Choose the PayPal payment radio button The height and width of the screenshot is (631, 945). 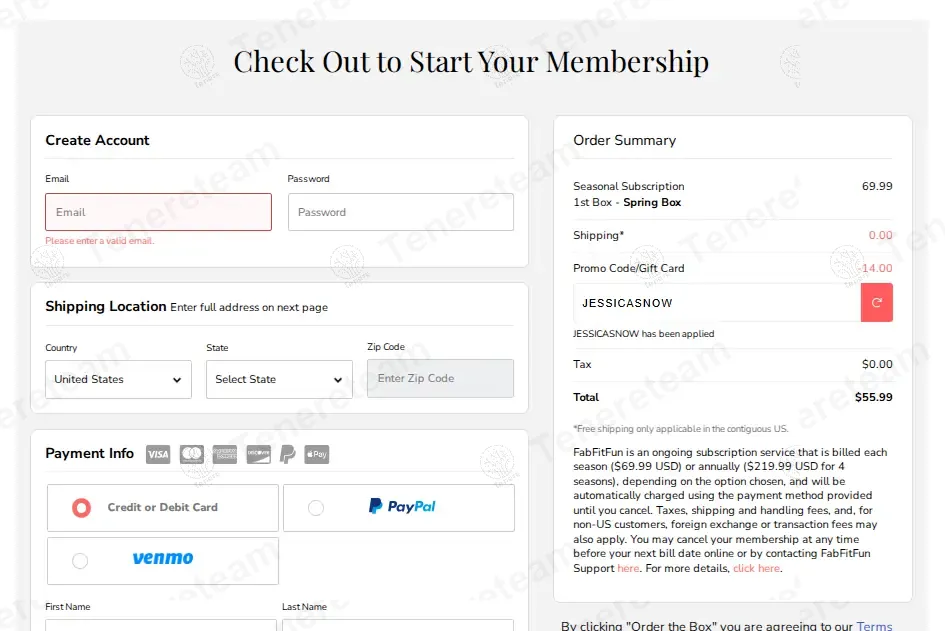[316, 508]
